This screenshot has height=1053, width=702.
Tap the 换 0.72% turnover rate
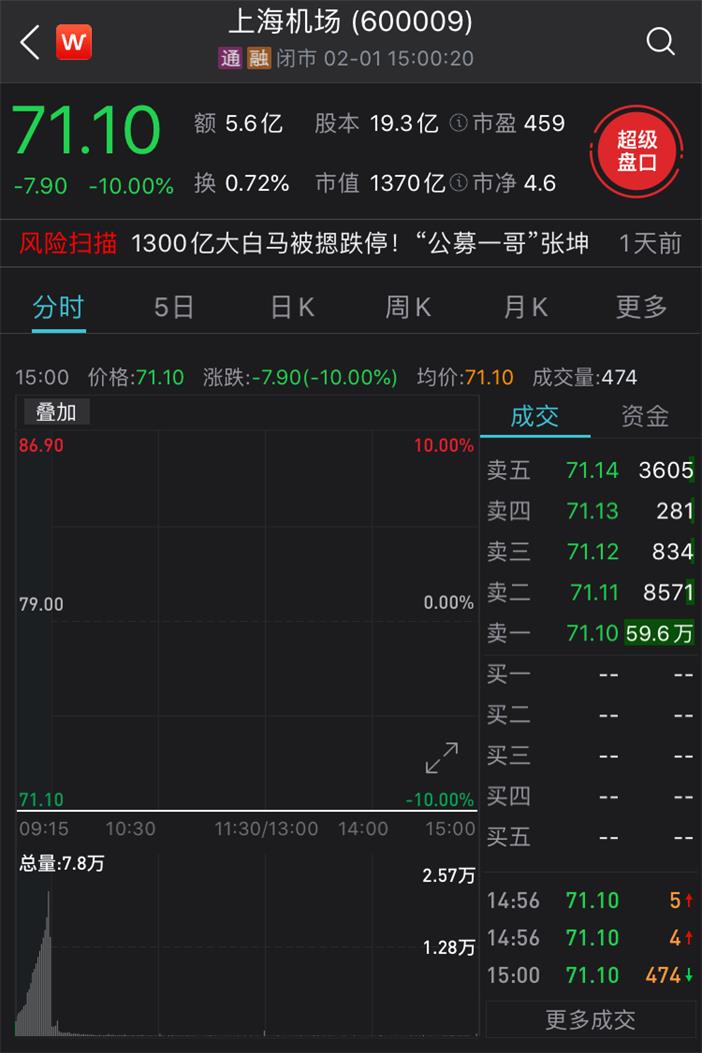242,183
